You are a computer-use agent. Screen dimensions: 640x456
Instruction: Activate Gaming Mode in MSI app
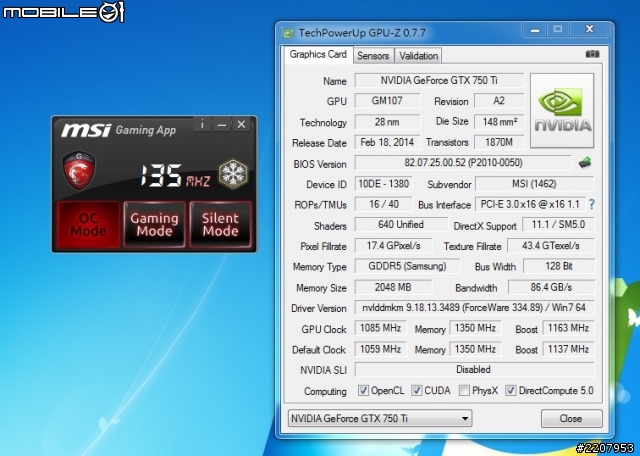(x=154, y=225)
